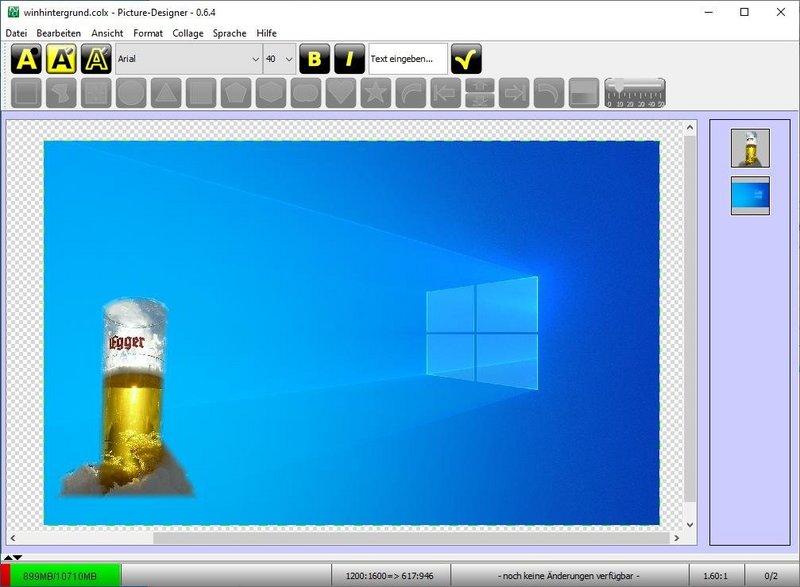Select the pentagon shape tool

236,93
